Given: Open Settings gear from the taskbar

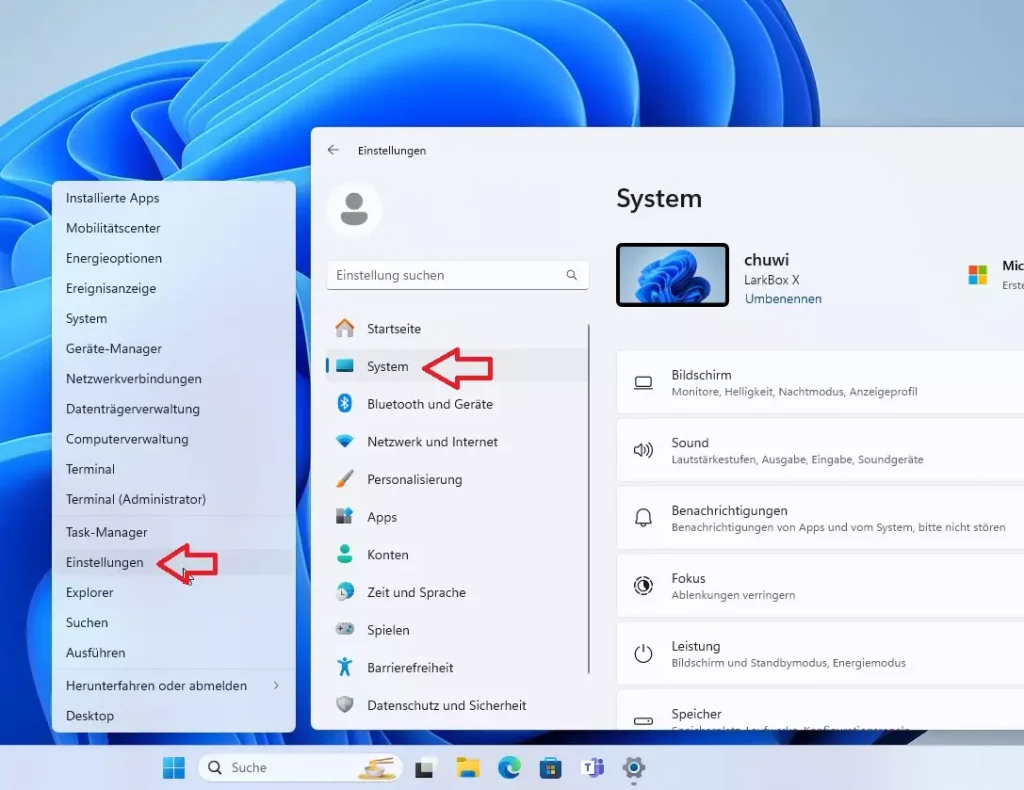Looking at the screenshot, I should click(x=634, y=767).
